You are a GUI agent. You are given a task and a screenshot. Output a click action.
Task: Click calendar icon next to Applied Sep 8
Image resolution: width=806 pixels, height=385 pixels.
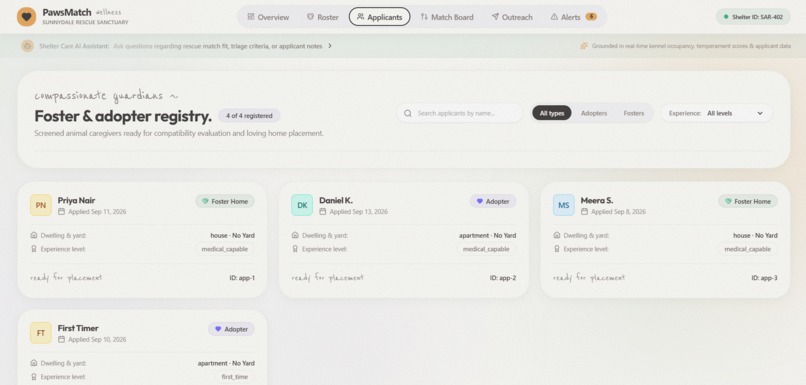(x=584, y=211)
